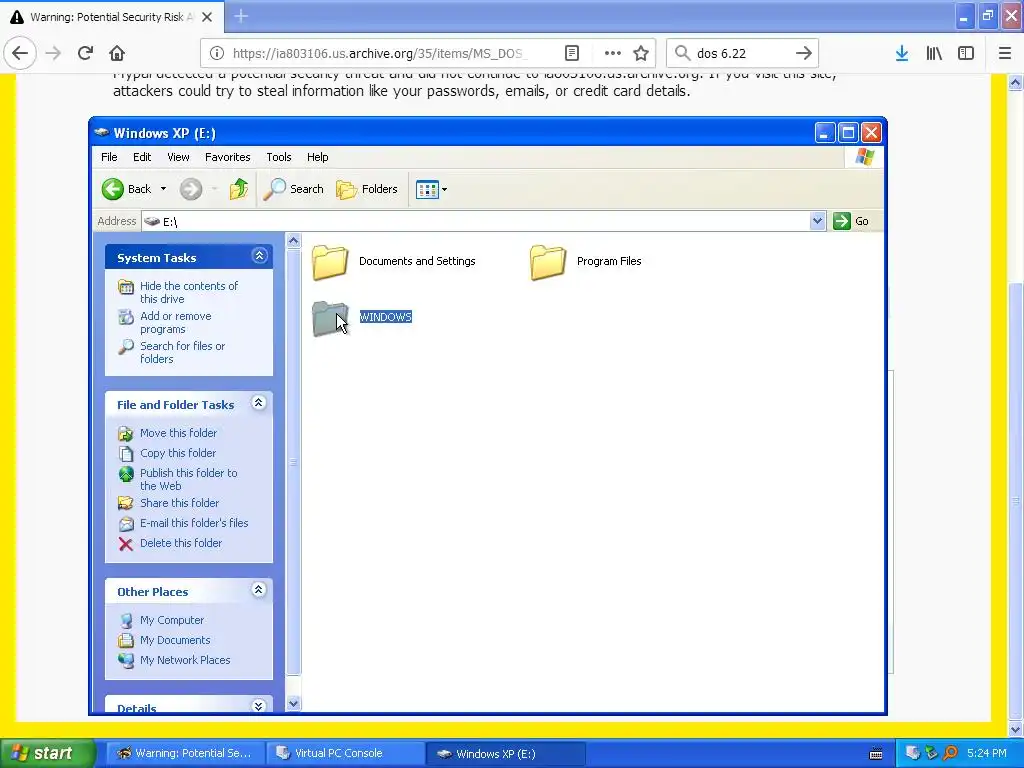Click Move this folder
This screenshot has height=768, width=1024.
pos(178,433)
